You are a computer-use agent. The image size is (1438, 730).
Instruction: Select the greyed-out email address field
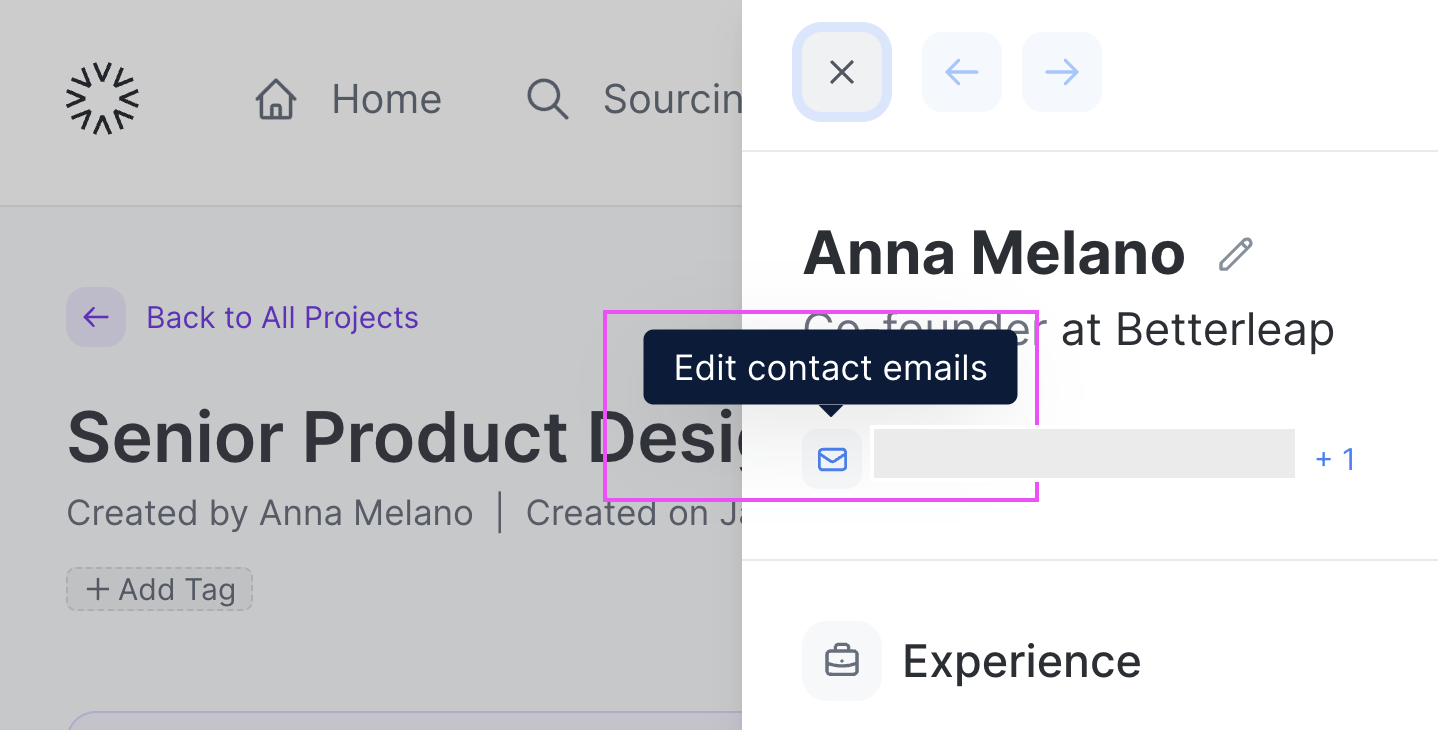click(x=1084, y=454)
